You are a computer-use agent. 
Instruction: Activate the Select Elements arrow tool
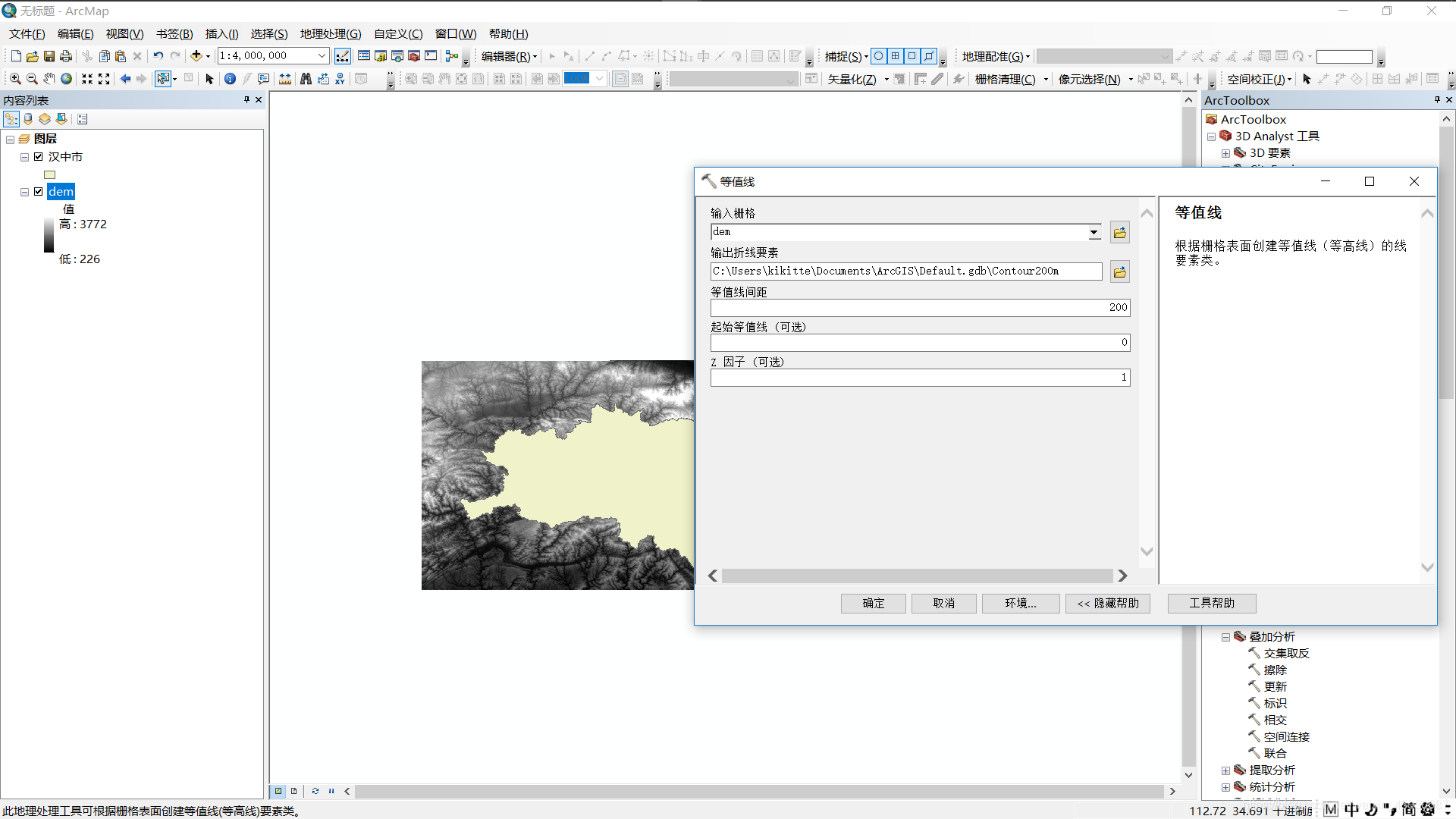210,79
